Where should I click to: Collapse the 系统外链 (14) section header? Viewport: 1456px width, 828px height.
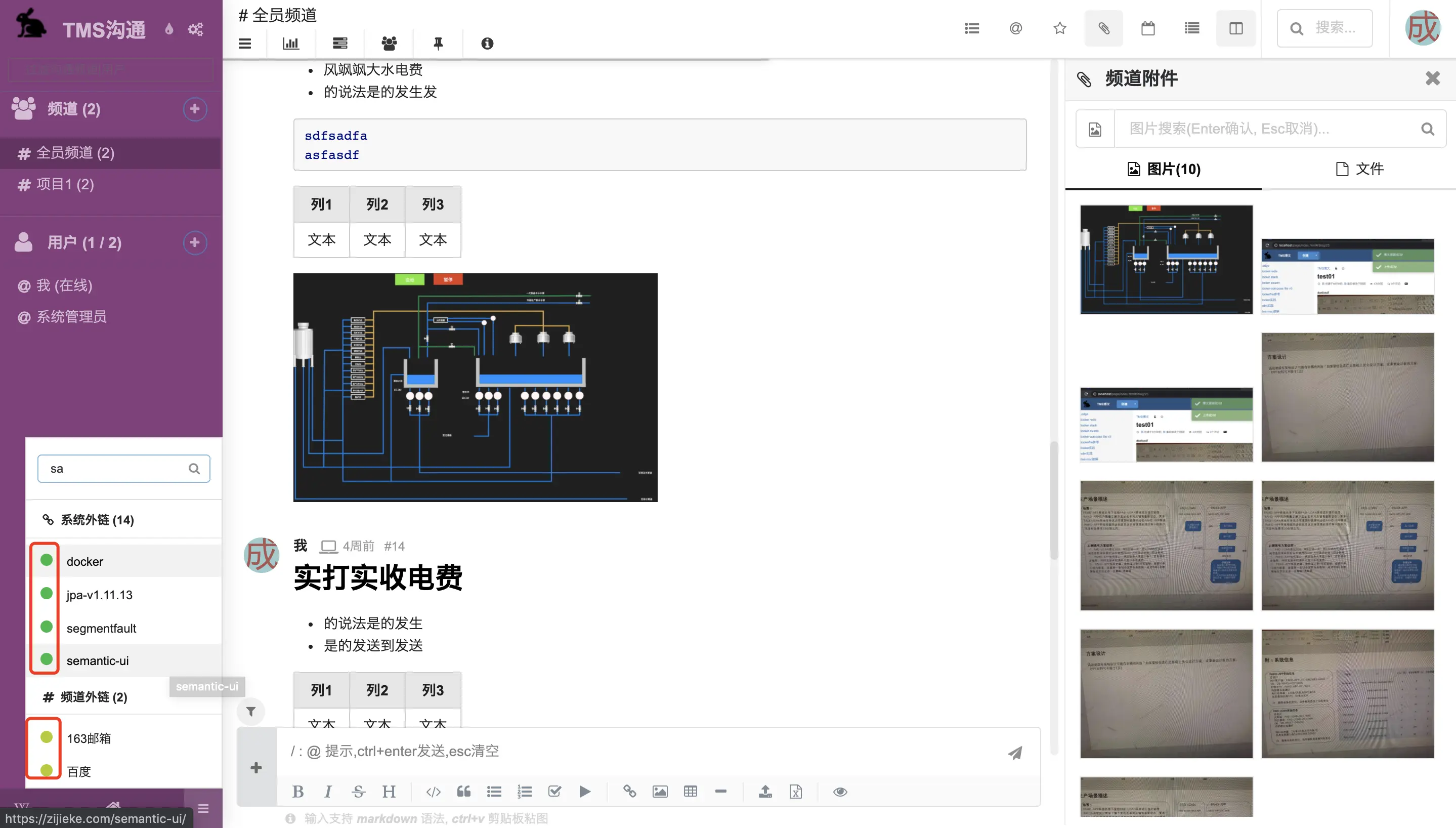point(123,520)
